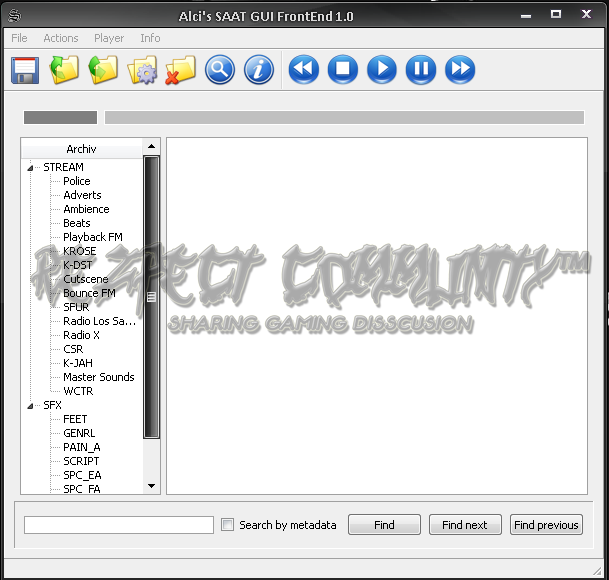Open the File menu
Image resolution: width=609 pixels, height=580 pixels.
pyautogui.click(x=19, y=38)
